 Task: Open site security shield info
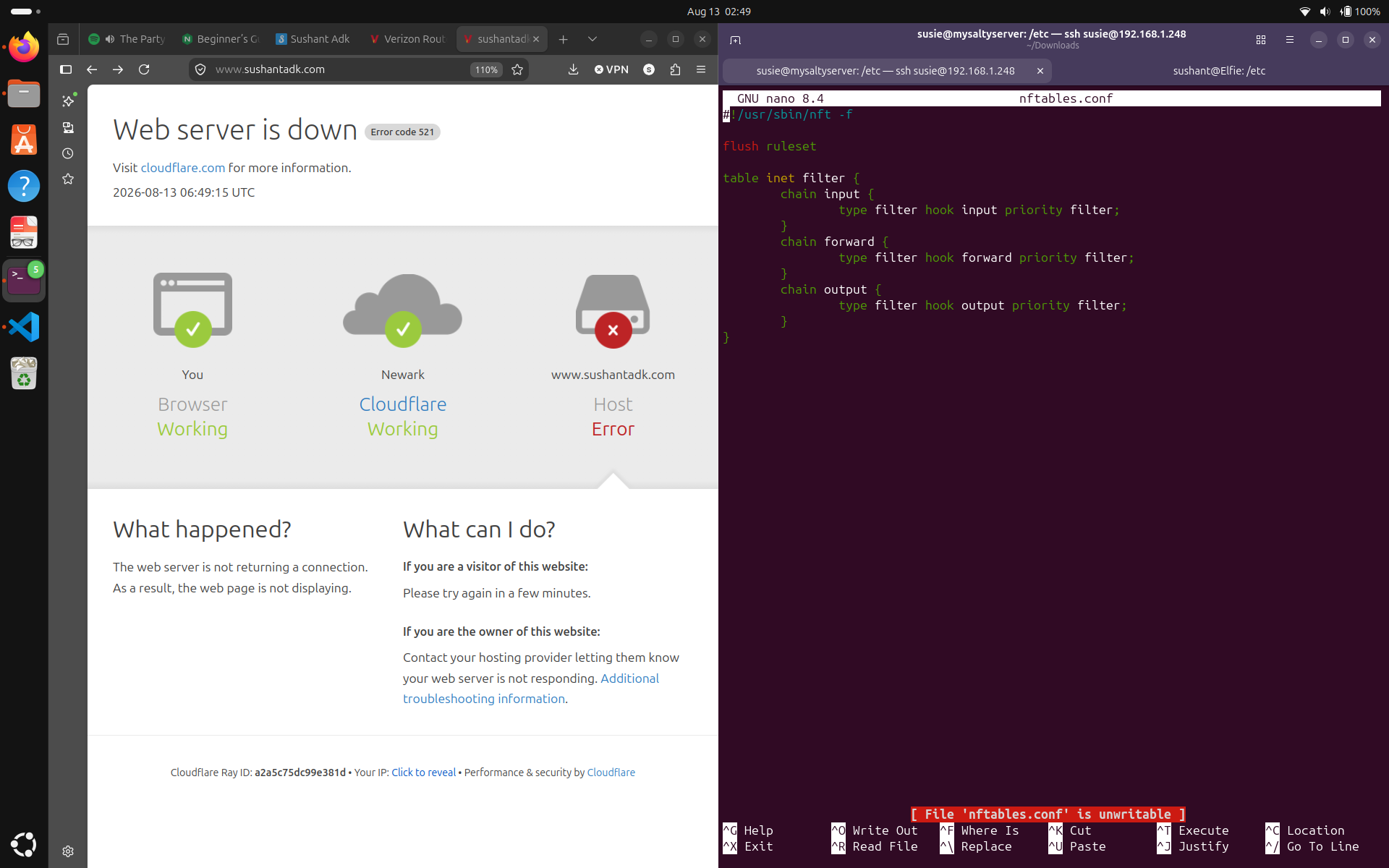[x=200, y=69]
